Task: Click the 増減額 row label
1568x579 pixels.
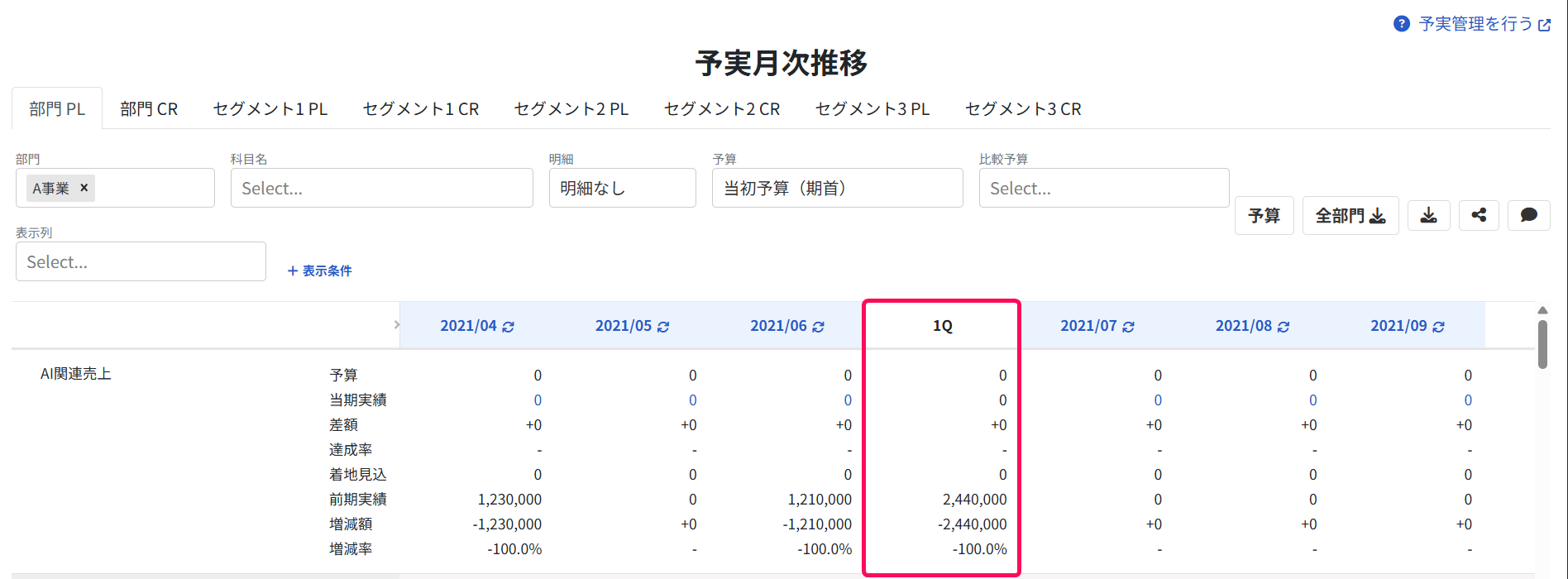Action: click(x=351, y=524)
